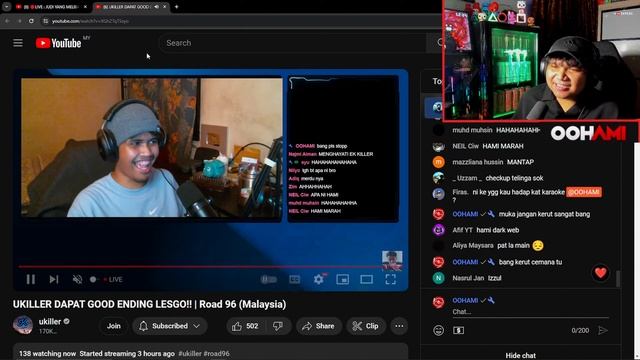Click the #ukiller hashtag
Screen dimensions: 640x360
click(x=190, y=353)
